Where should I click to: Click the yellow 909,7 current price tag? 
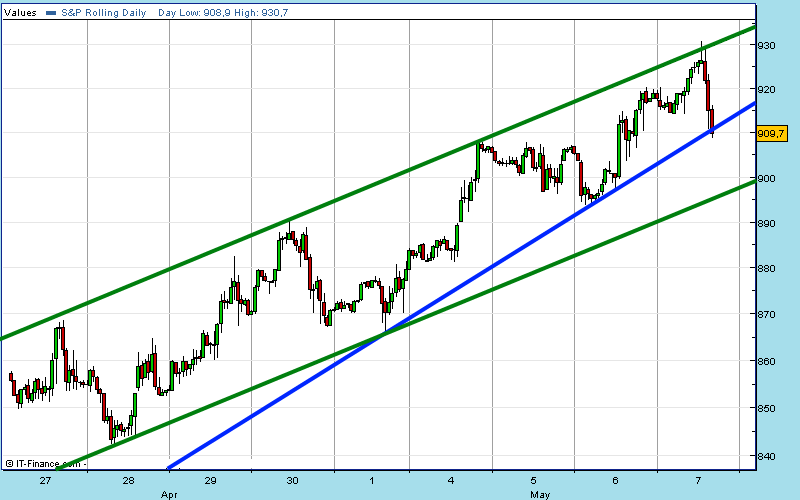pos(772,134)
